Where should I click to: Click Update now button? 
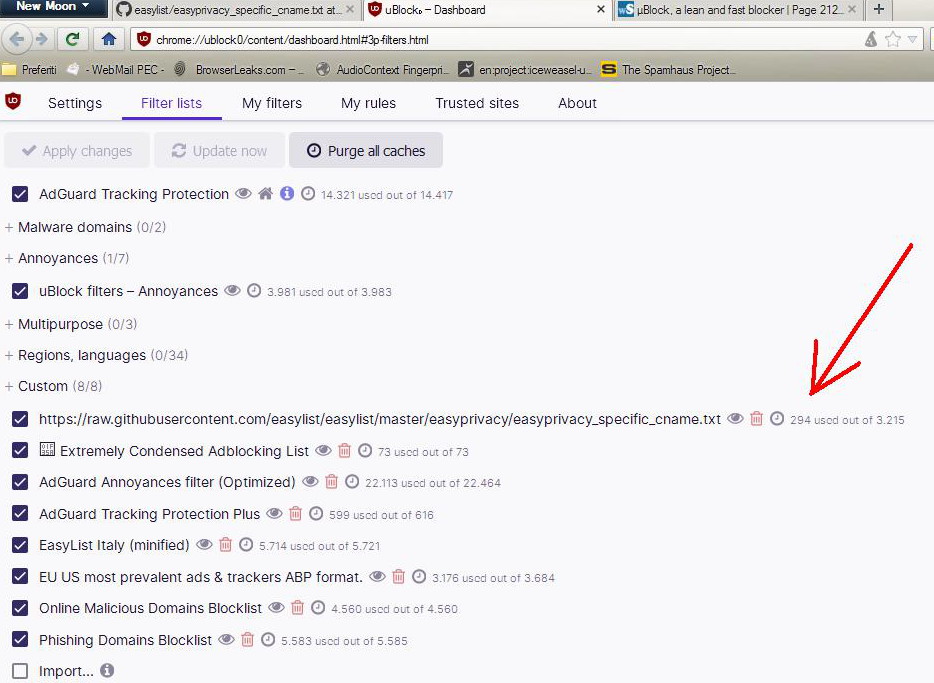(x=219, y=150)
